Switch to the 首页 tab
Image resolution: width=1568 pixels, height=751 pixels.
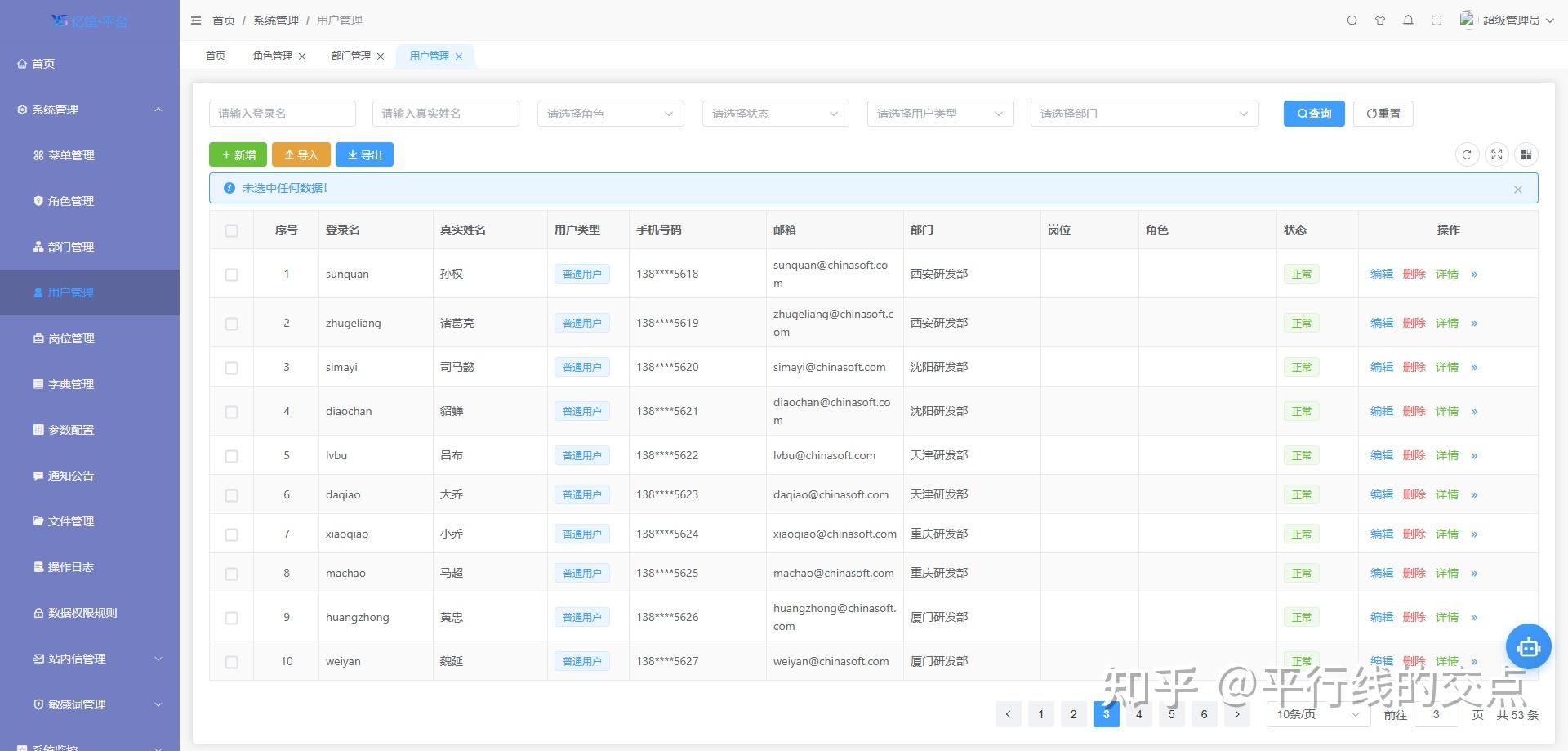pos(216,56)
